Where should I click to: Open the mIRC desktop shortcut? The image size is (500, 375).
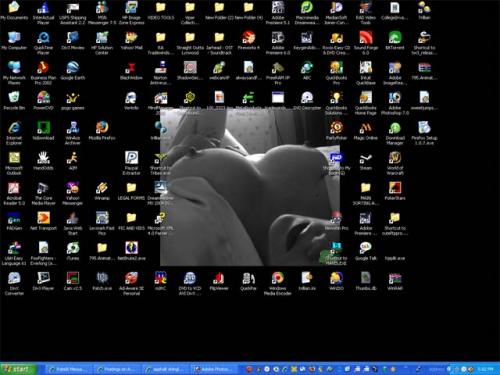click(x=161, y=281)
